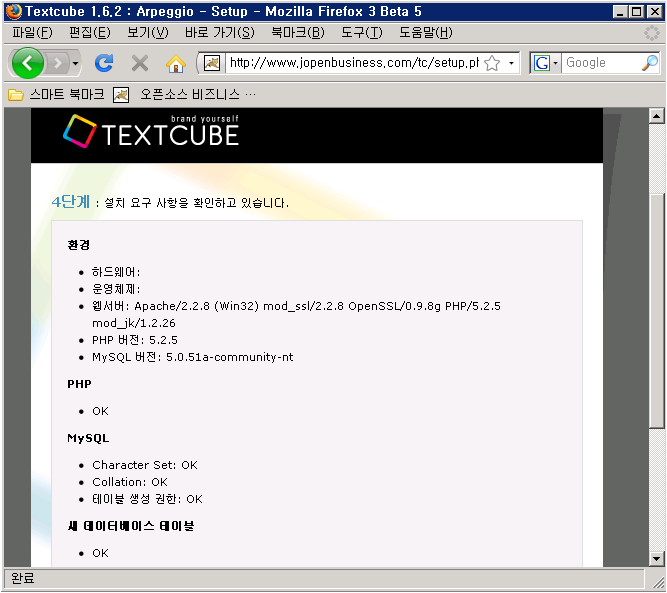This screenshot has width=667, height=593.
Task: Go to the Home page icon
Action: (x=175, y=63)
